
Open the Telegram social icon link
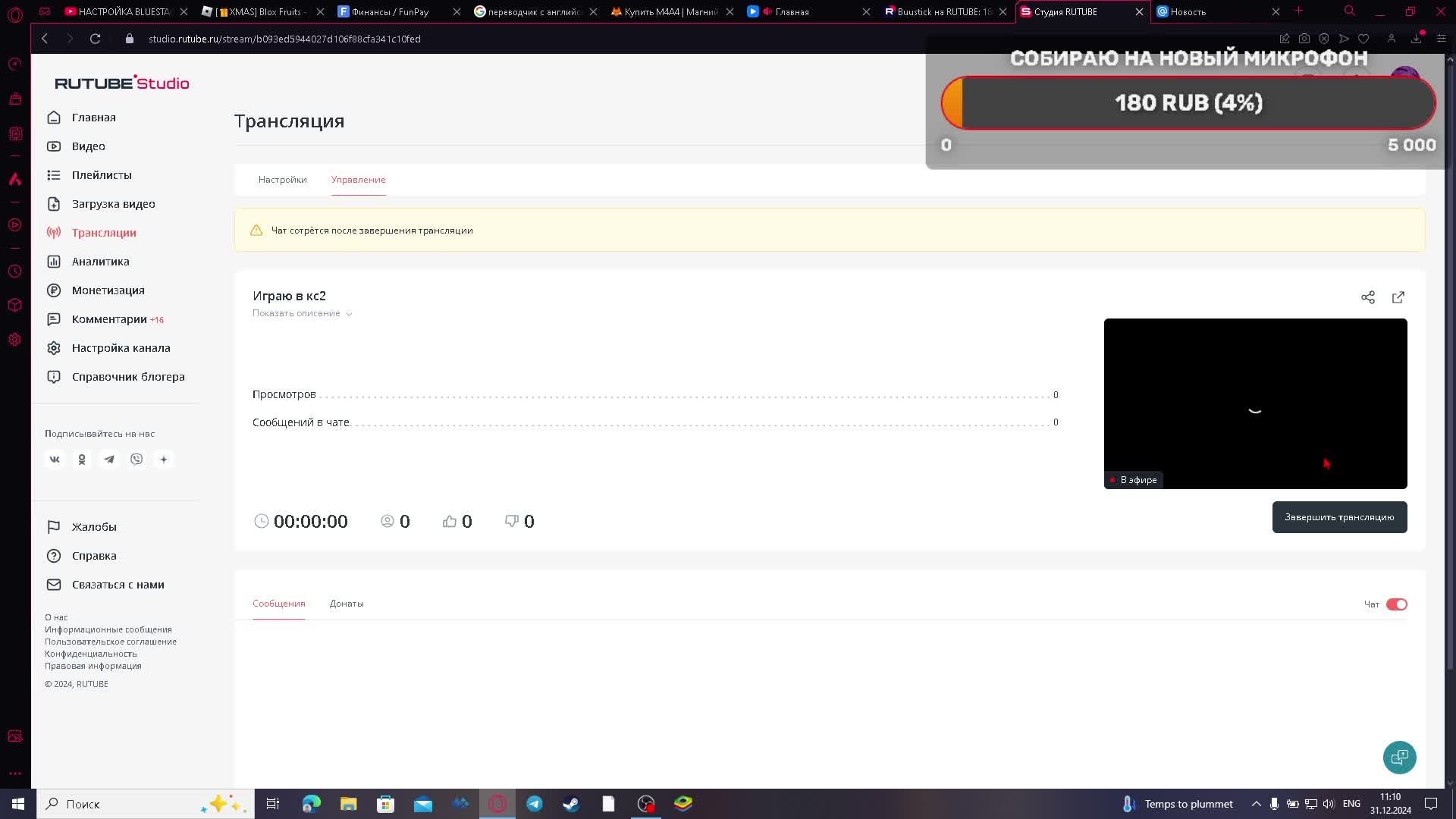pyautogui.click(x=109, y=460)
